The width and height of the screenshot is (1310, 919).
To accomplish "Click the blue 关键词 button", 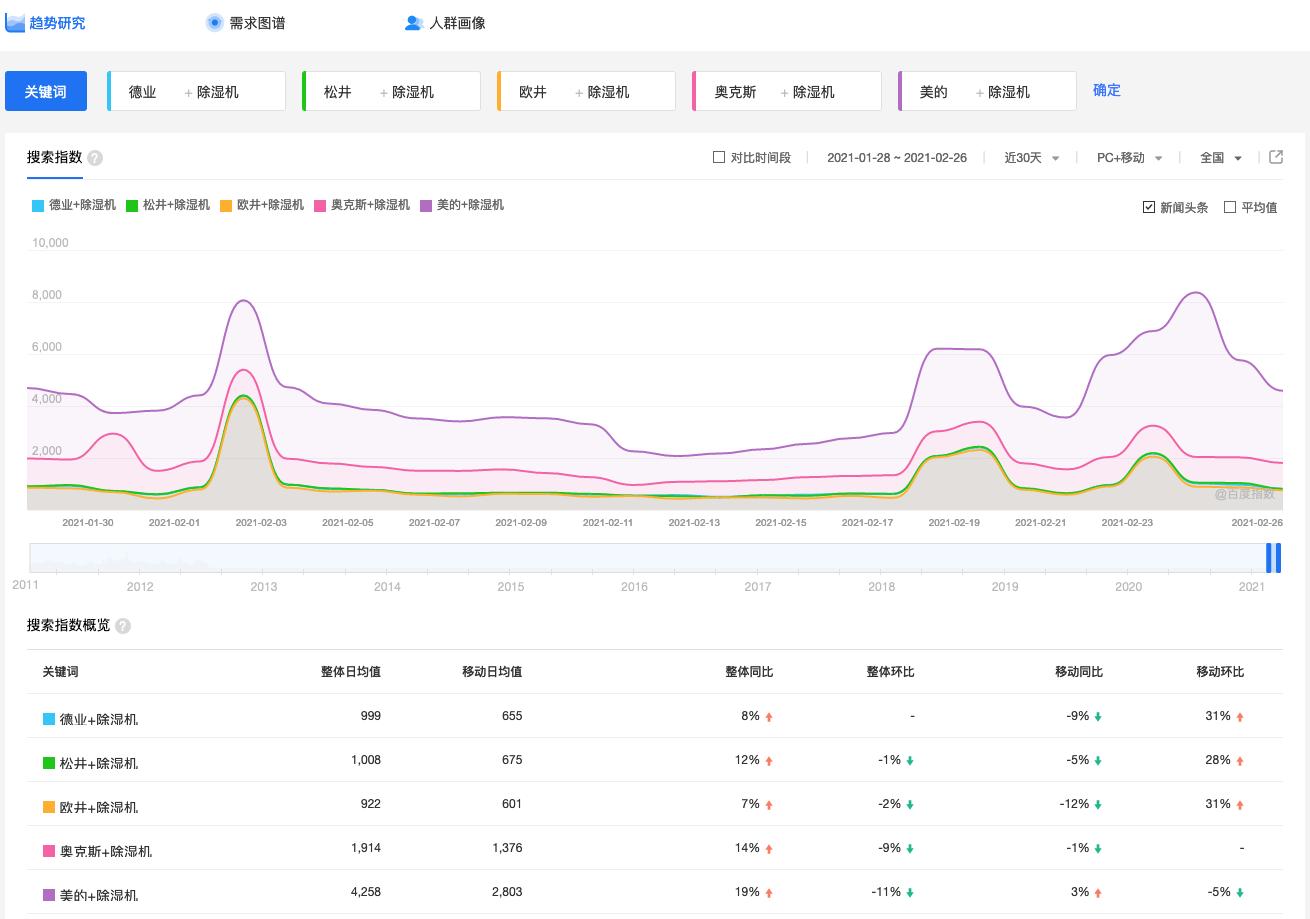I will pyautogui.click(x=46, y=90).
